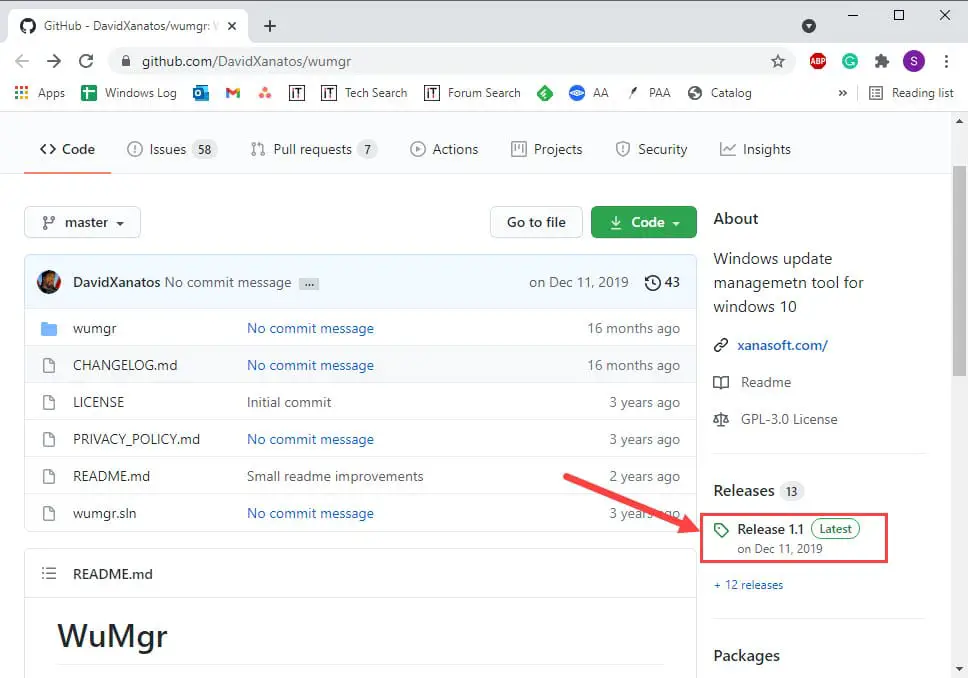Open the orange dots bookmark icon
This screenshot has height=678, width=968.
(265, 93)
